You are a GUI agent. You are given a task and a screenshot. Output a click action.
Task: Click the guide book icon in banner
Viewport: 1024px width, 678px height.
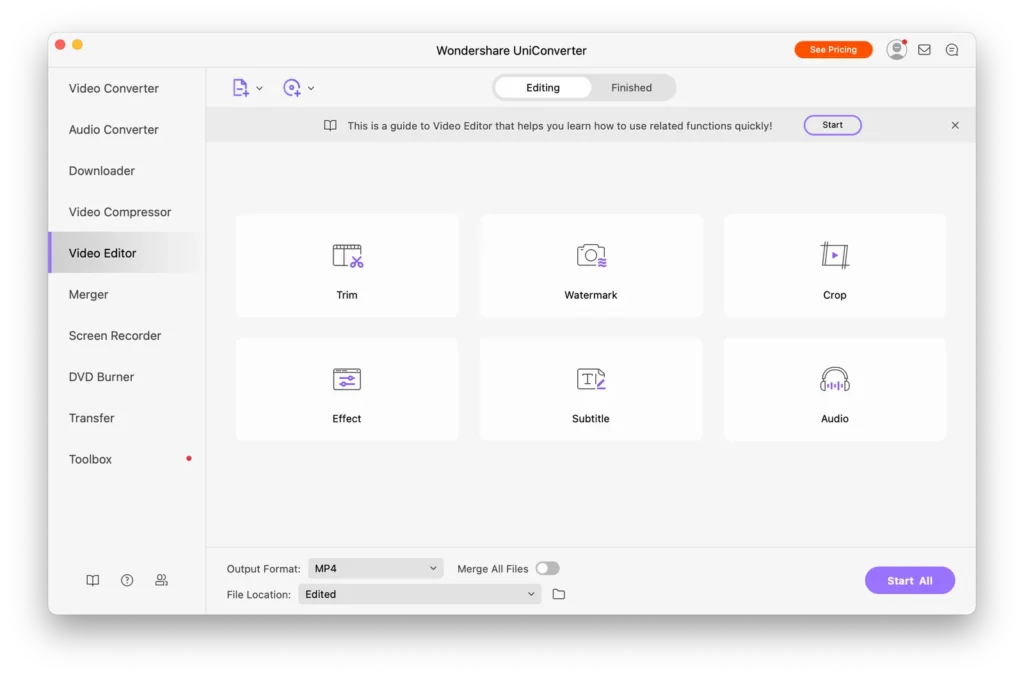pos(330,125)
